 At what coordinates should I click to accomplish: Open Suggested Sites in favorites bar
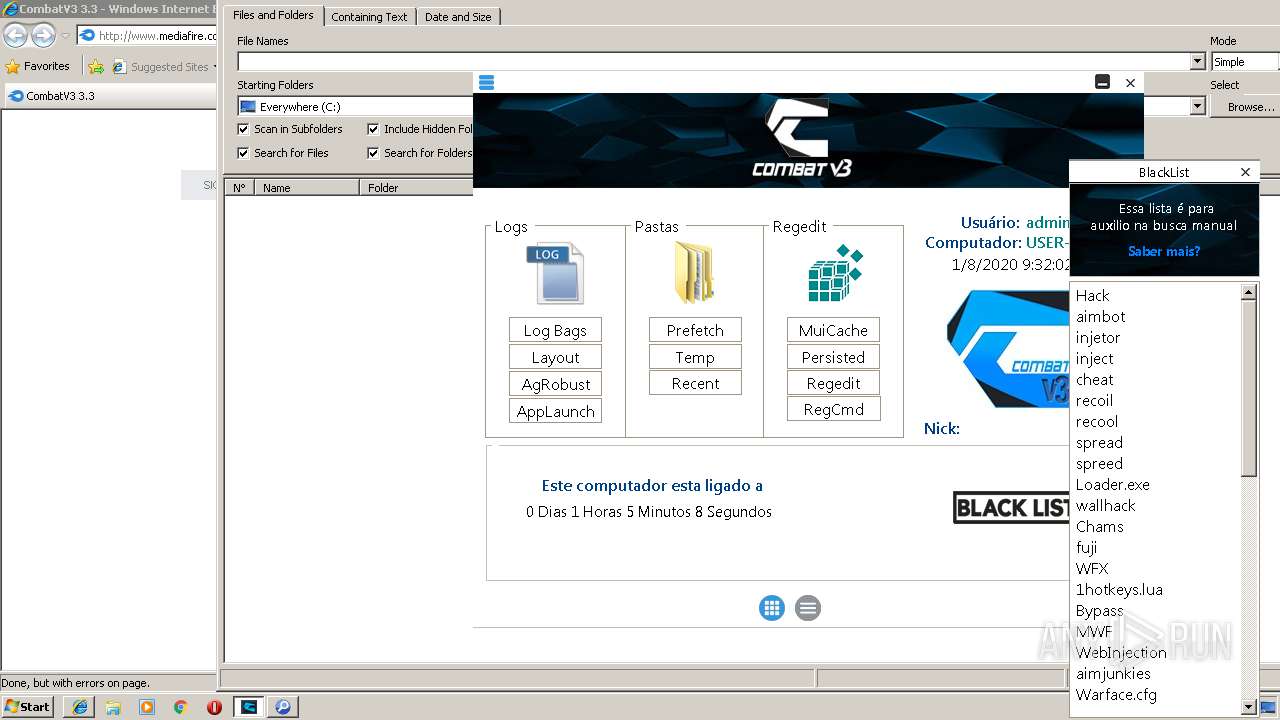click(x=164, y=67)
